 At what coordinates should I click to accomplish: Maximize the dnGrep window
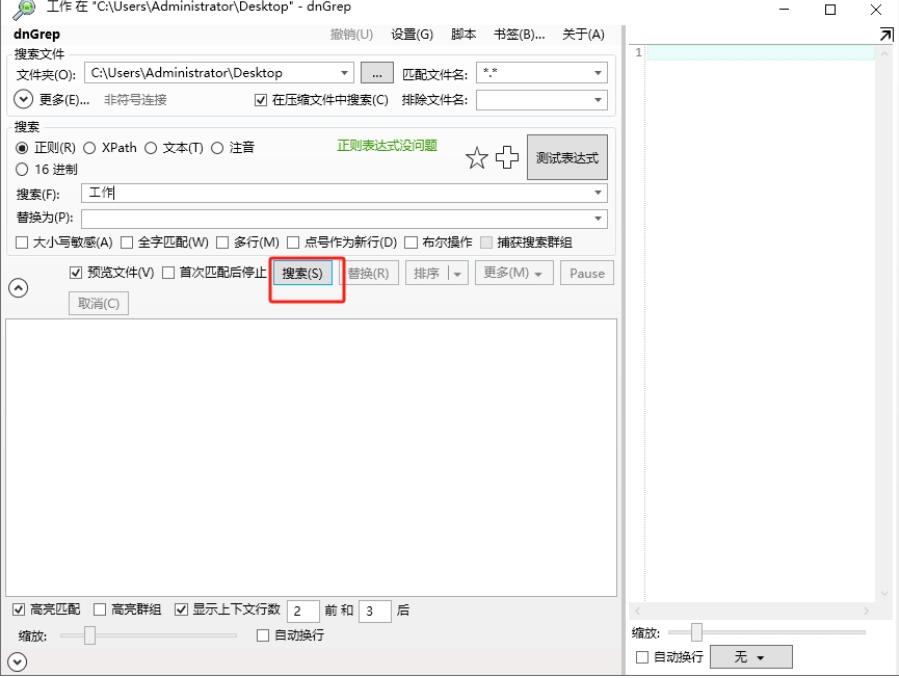click(x=830, y=10)
